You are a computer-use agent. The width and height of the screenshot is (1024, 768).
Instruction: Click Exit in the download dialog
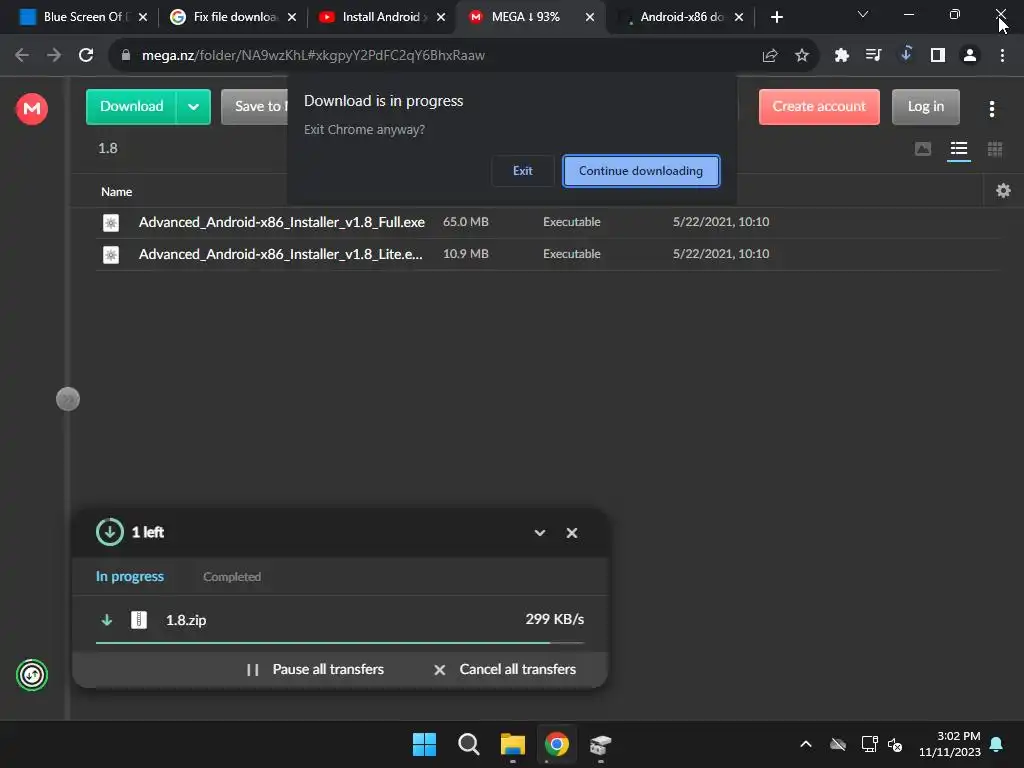point(522,171)
